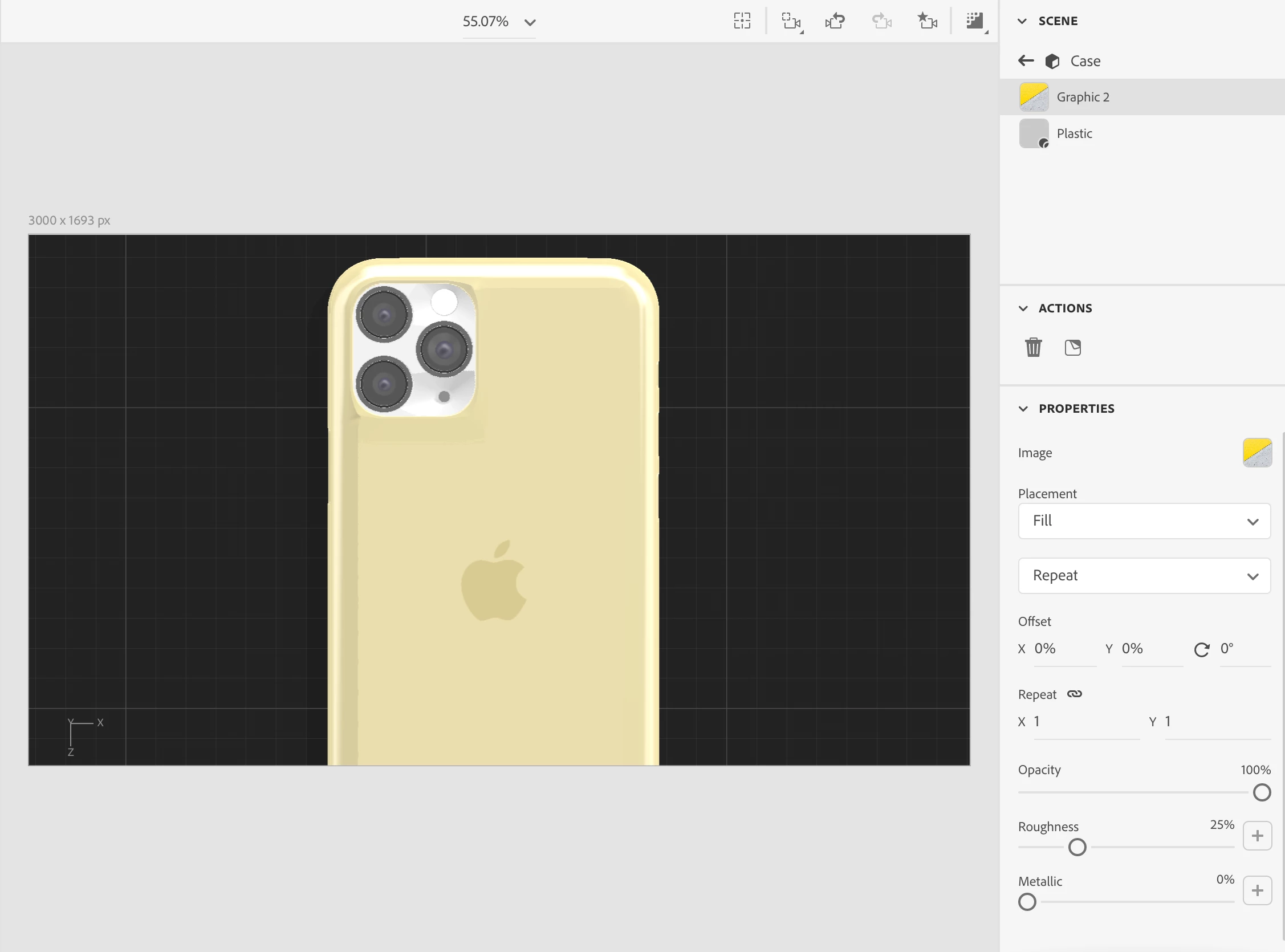
Task: Add texture to Roughness with plus button
Action: pos(1256,836)
